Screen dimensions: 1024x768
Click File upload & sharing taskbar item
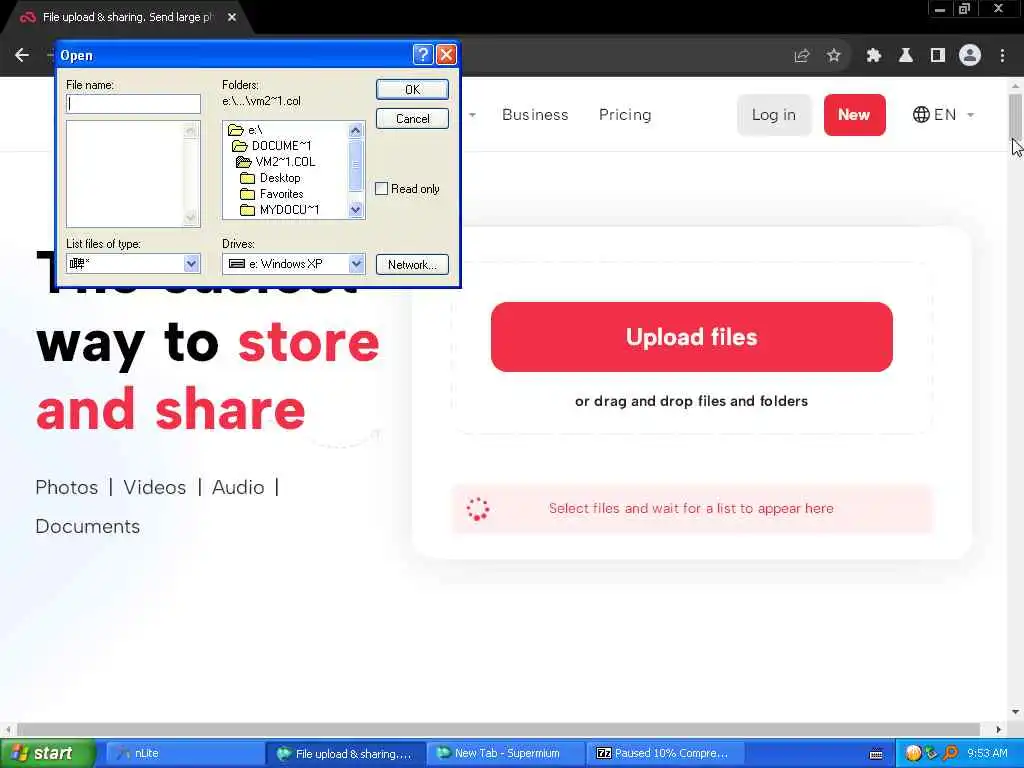tap(345, 754)
